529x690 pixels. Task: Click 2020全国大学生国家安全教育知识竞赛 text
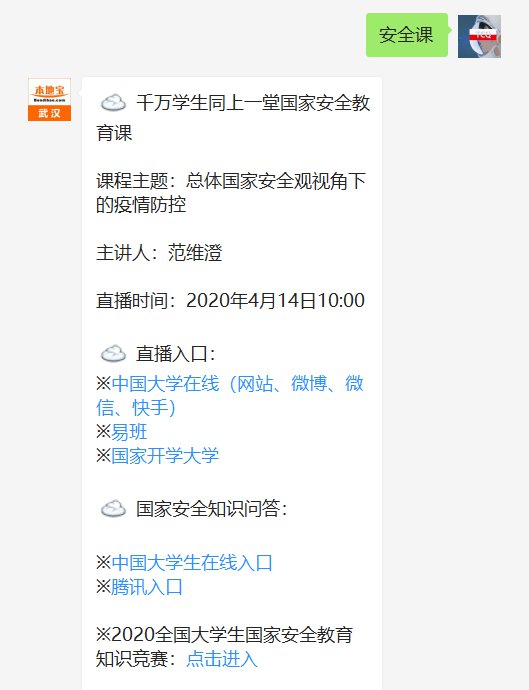point(224,646)
